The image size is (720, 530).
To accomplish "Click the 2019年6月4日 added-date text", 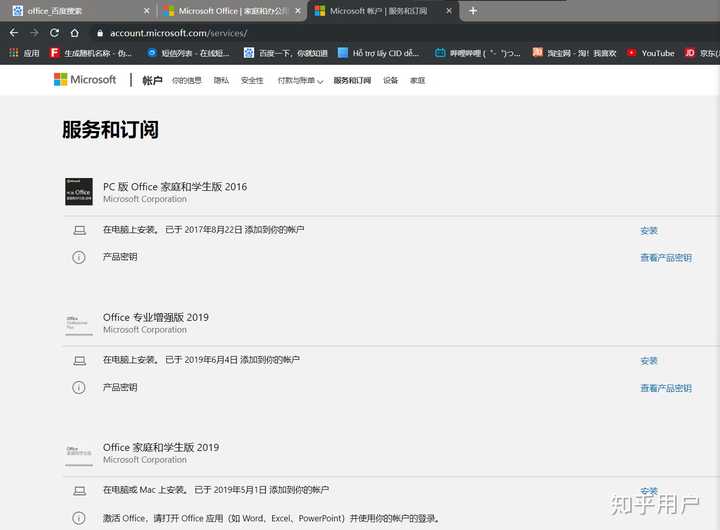I will [211, 360].
